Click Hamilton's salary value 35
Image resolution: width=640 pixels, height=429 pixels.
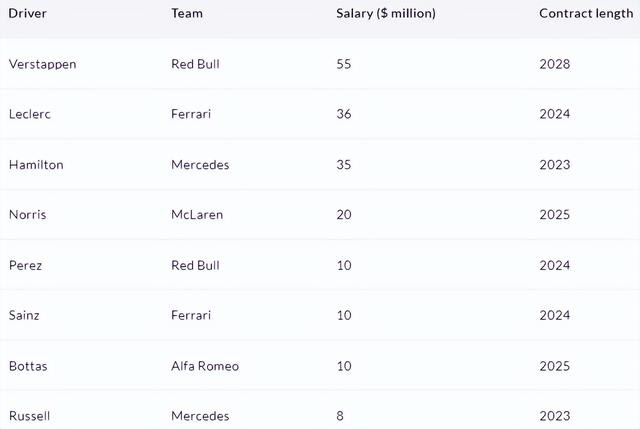345,165
